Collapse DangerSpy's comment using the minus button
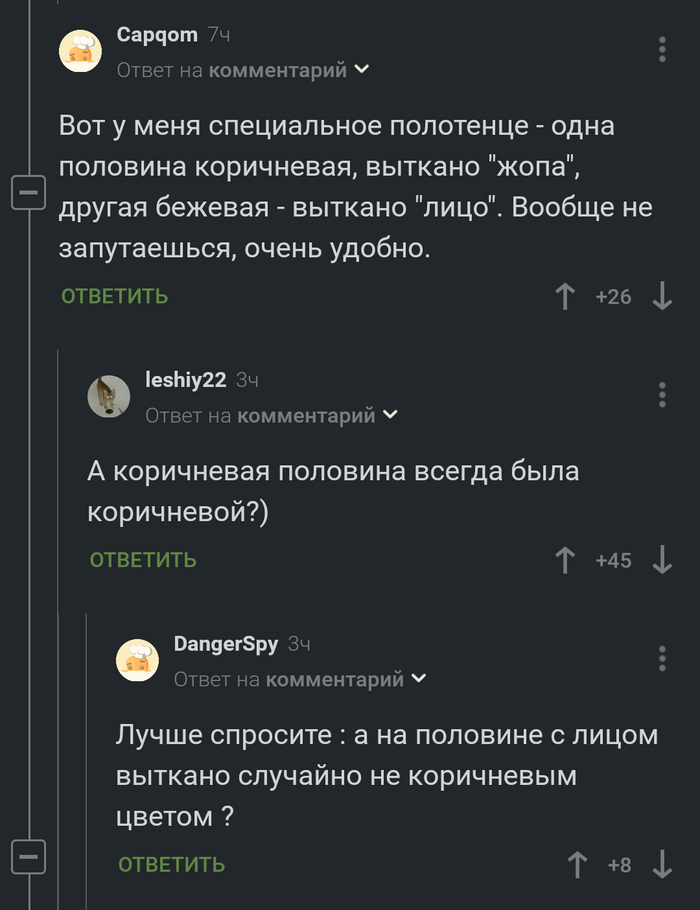The image size is (700, 910). click(x=30, y=858)
